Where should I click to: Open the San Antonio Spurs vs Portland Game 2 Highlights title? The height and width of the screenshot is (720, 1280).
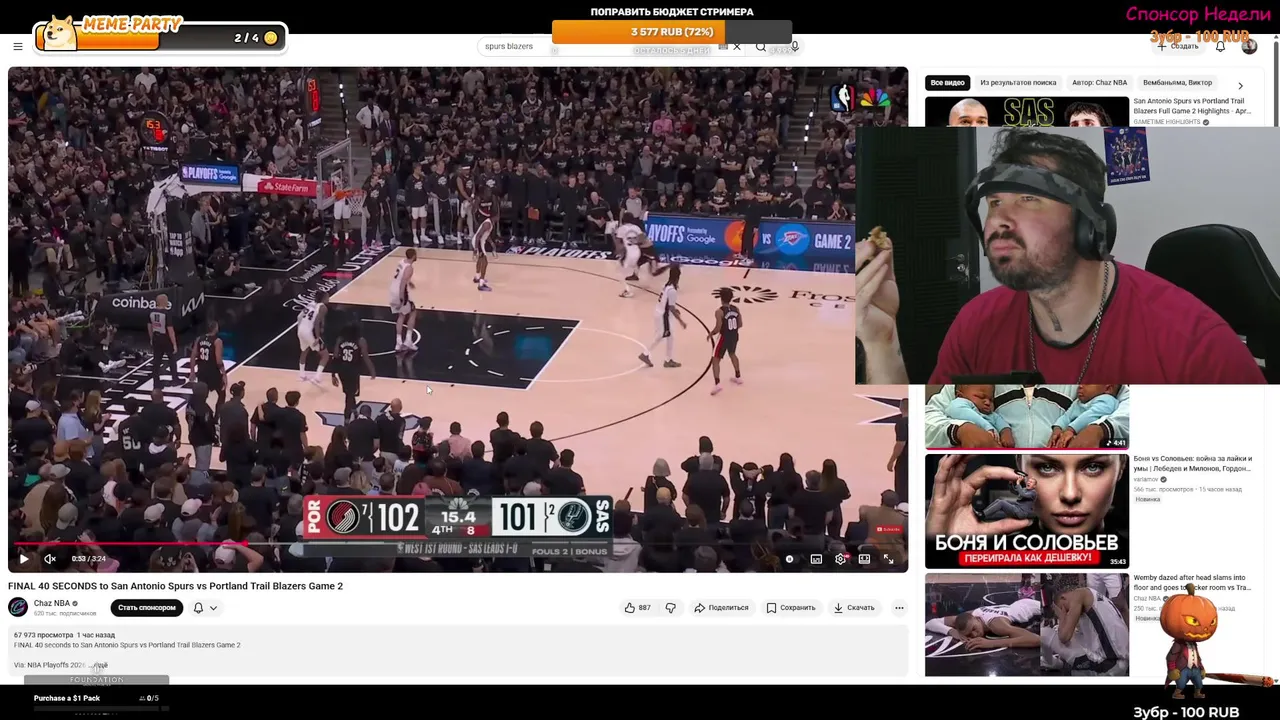1191,106
